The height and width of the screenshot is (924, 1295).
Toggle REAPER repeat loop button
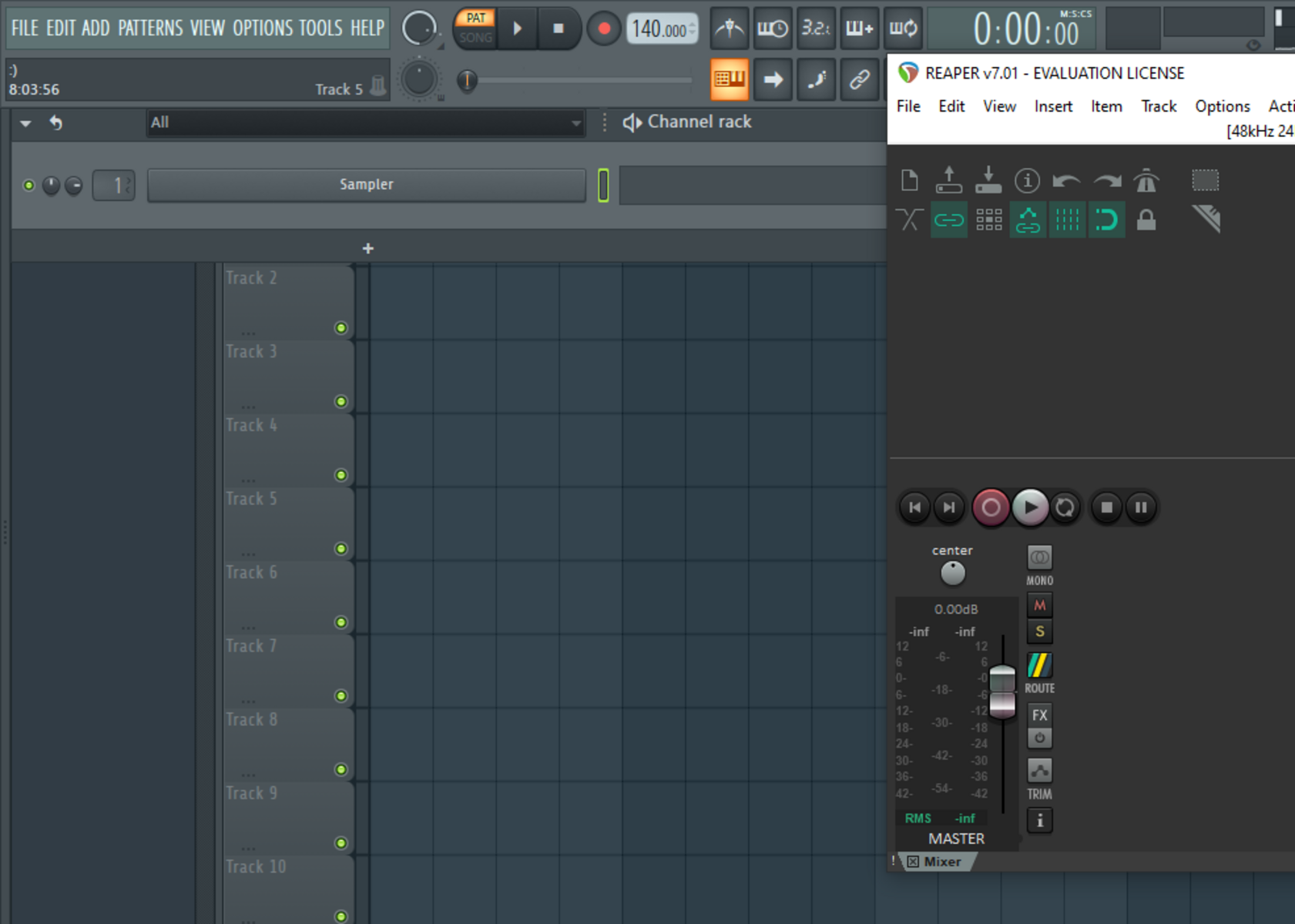(x=1065, y=507)
